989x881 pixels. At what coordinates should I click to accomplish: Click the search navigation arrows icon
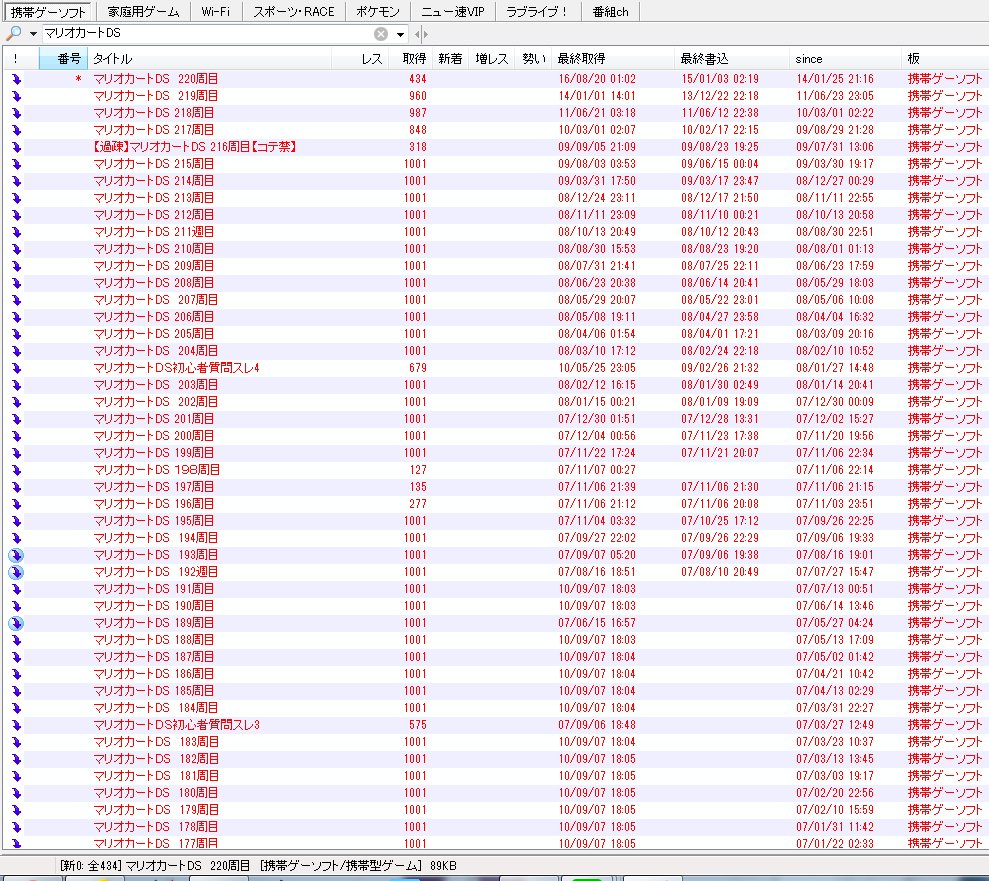coord(421,34)
